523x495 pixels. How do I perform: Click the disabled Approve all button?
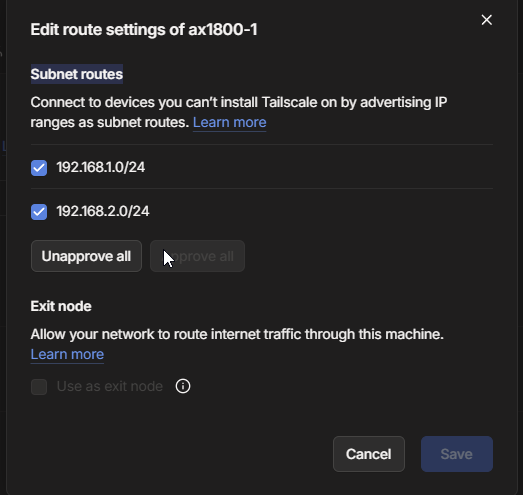tap(197, 256)
